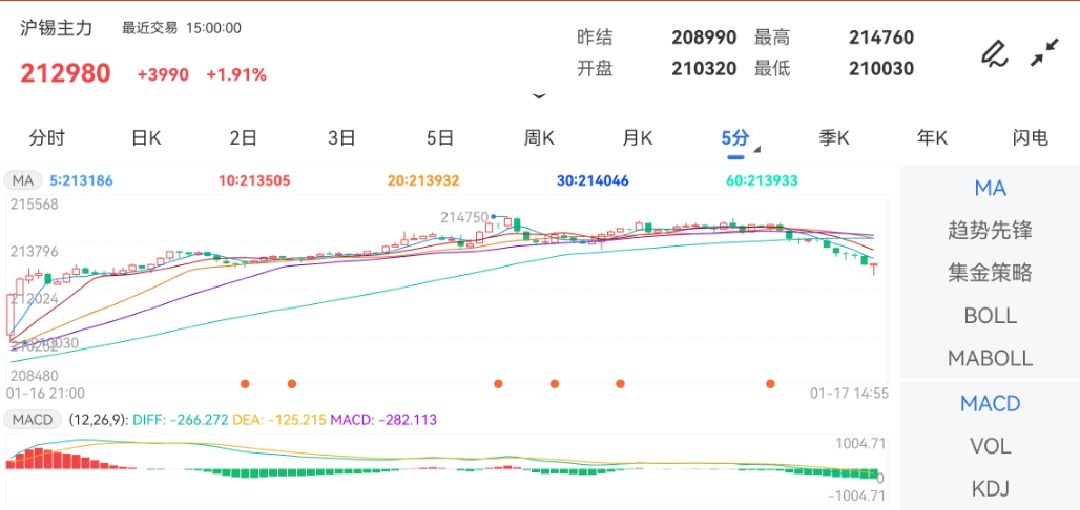Open the drawing pen tool icon

994,54
